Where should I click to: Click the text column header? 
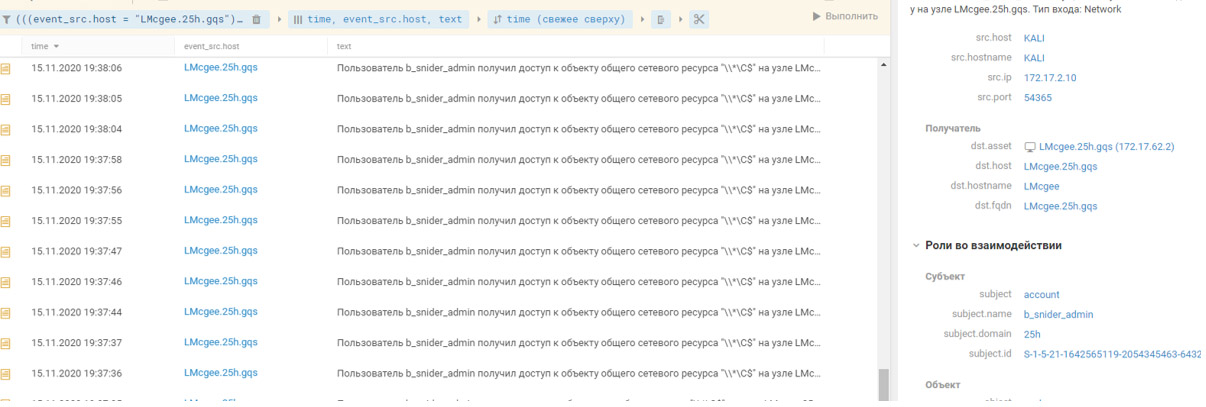pos(344,46)
